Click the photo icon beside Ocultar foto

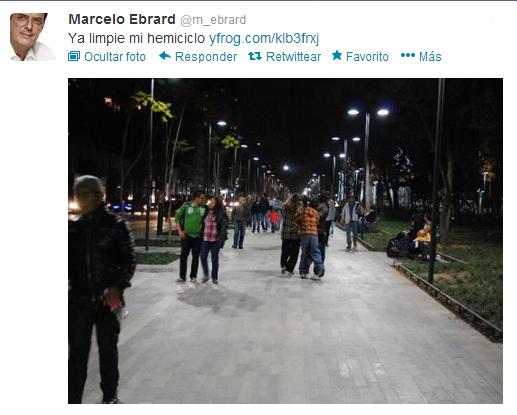(x=74, y=56)
